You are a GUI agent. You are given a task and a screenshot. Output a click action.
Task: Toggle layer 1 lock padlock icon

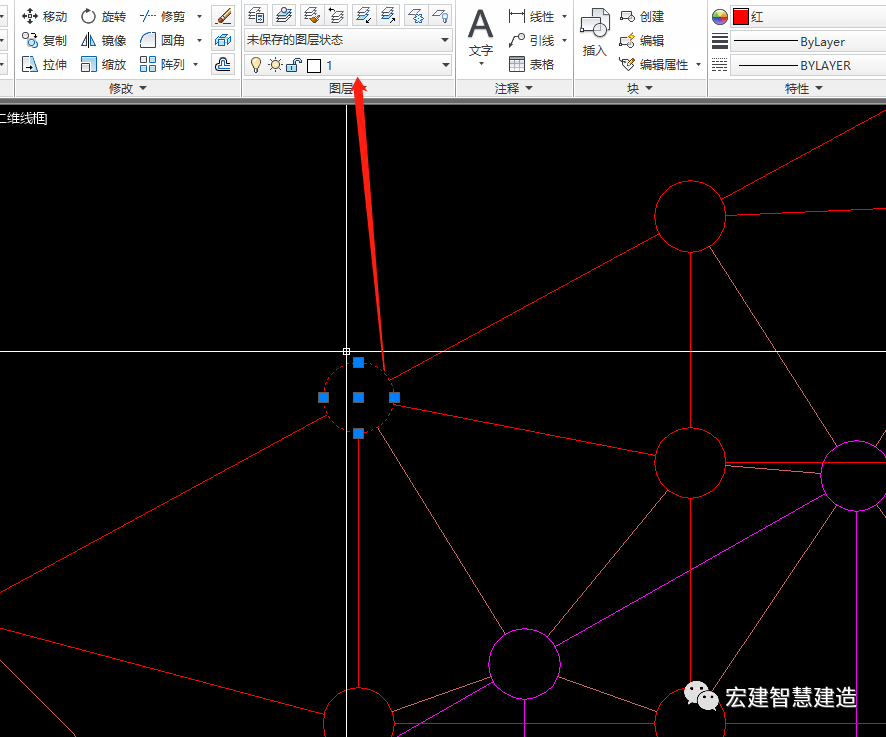pyautogui.click(x=293, y=65)
